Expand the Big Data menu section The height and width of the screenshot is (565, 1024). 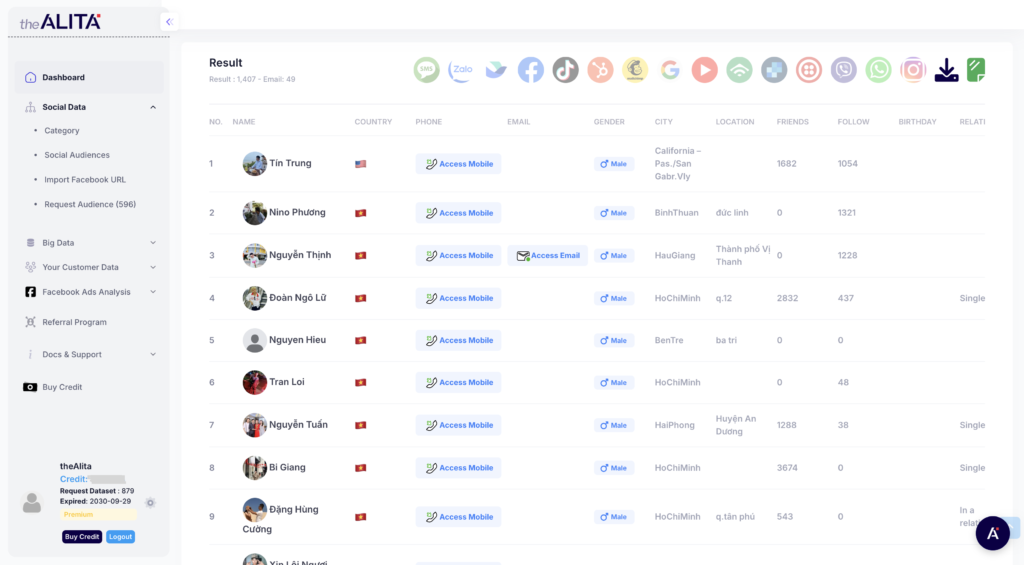click(x=153, y=243)
